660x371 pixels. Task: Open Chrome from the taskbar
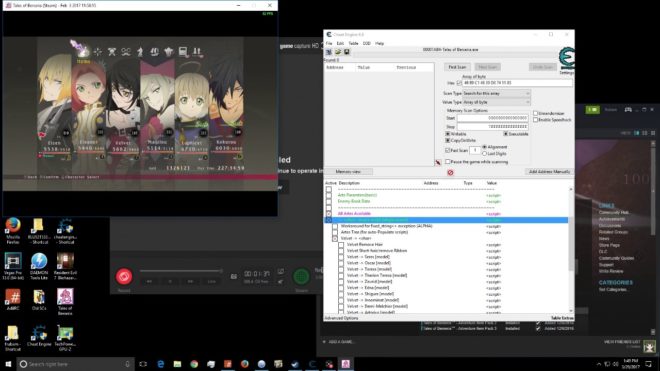pos(194,364)
